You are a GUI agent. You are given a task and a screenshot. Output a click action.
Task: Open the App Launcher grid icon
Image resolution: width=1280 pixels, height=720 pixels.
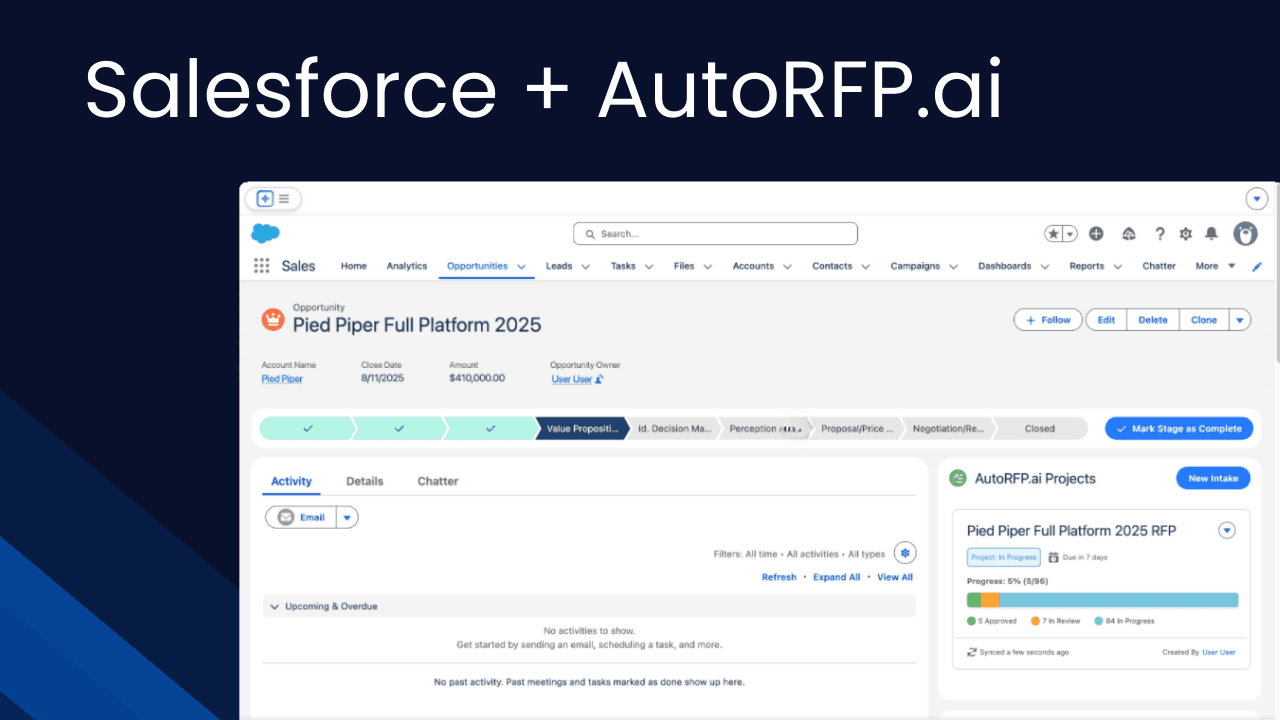click(261, 266)
